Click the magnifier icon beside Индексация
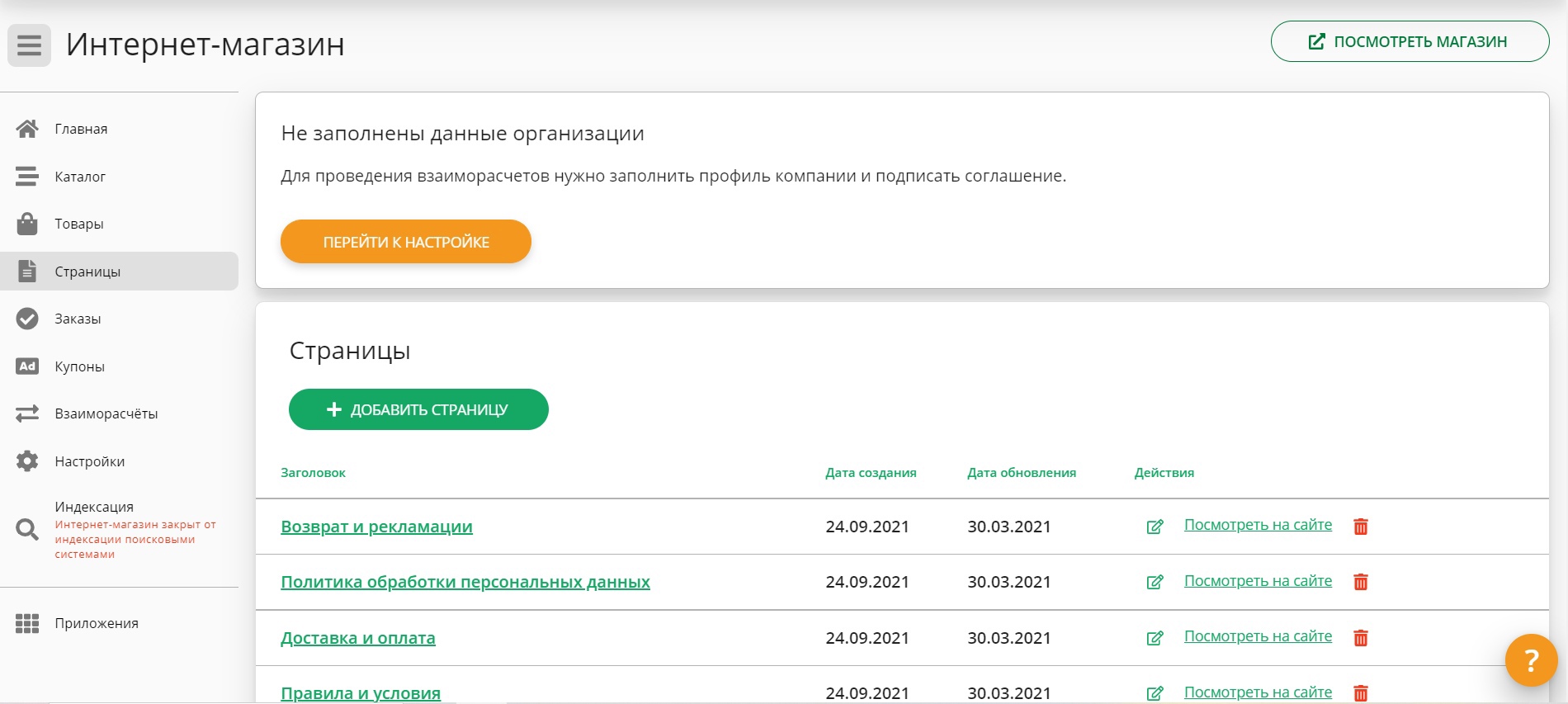The width and height of the screenshot is (1568, 704). coord(27,530)
